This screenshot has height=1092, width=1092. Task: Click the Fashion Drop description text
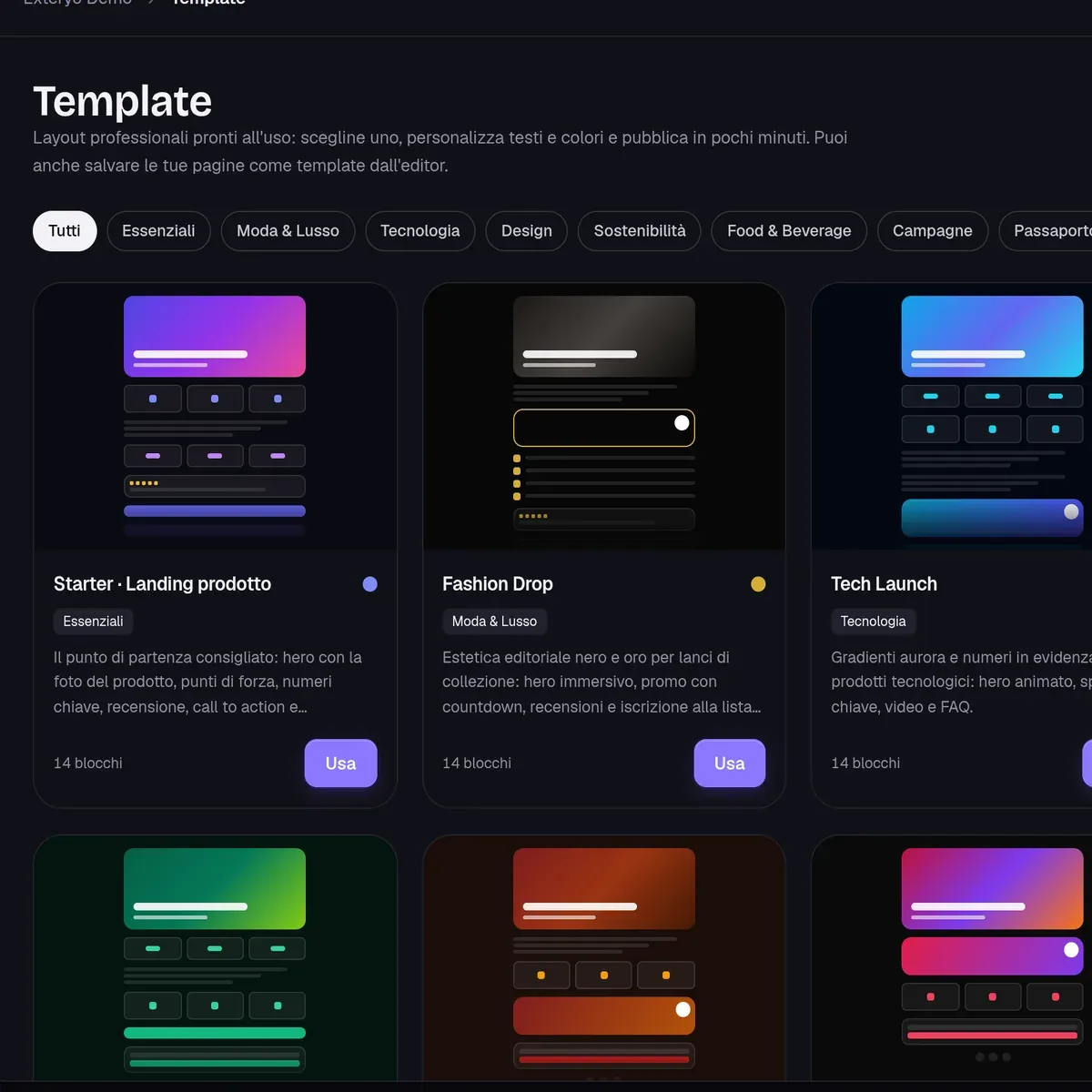pyautogui.click(x=602, y=682)
